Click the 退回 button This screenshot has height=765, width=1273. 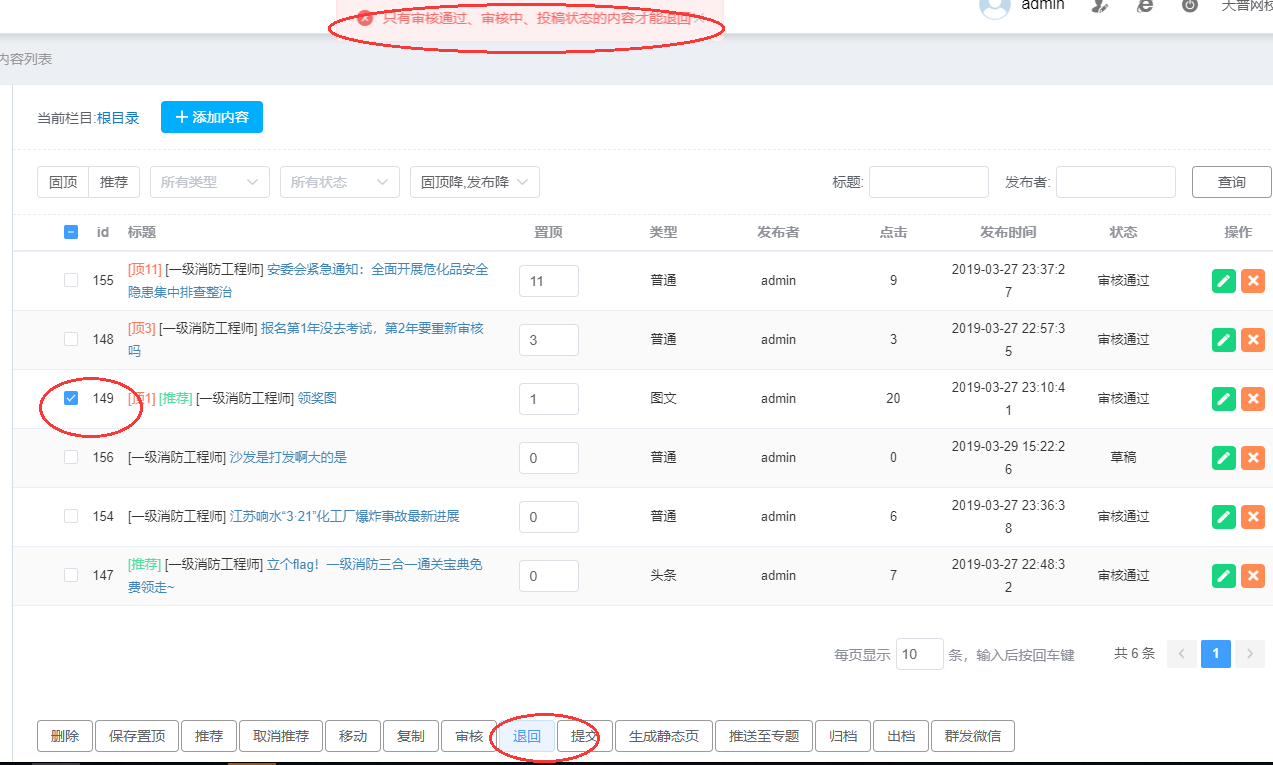pos(527,736)
